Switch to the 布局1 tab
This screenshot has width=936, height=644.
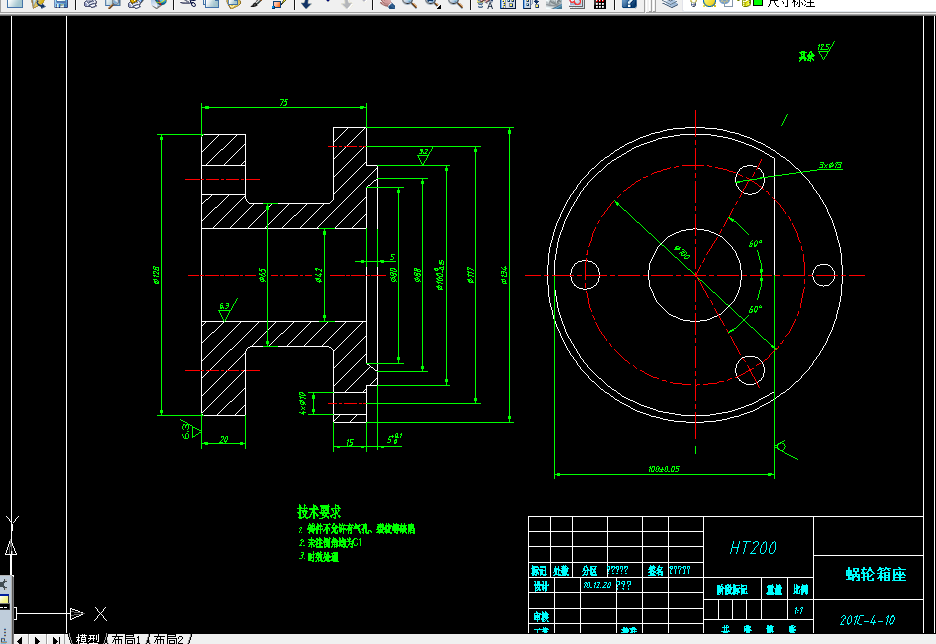click(125, 639)
